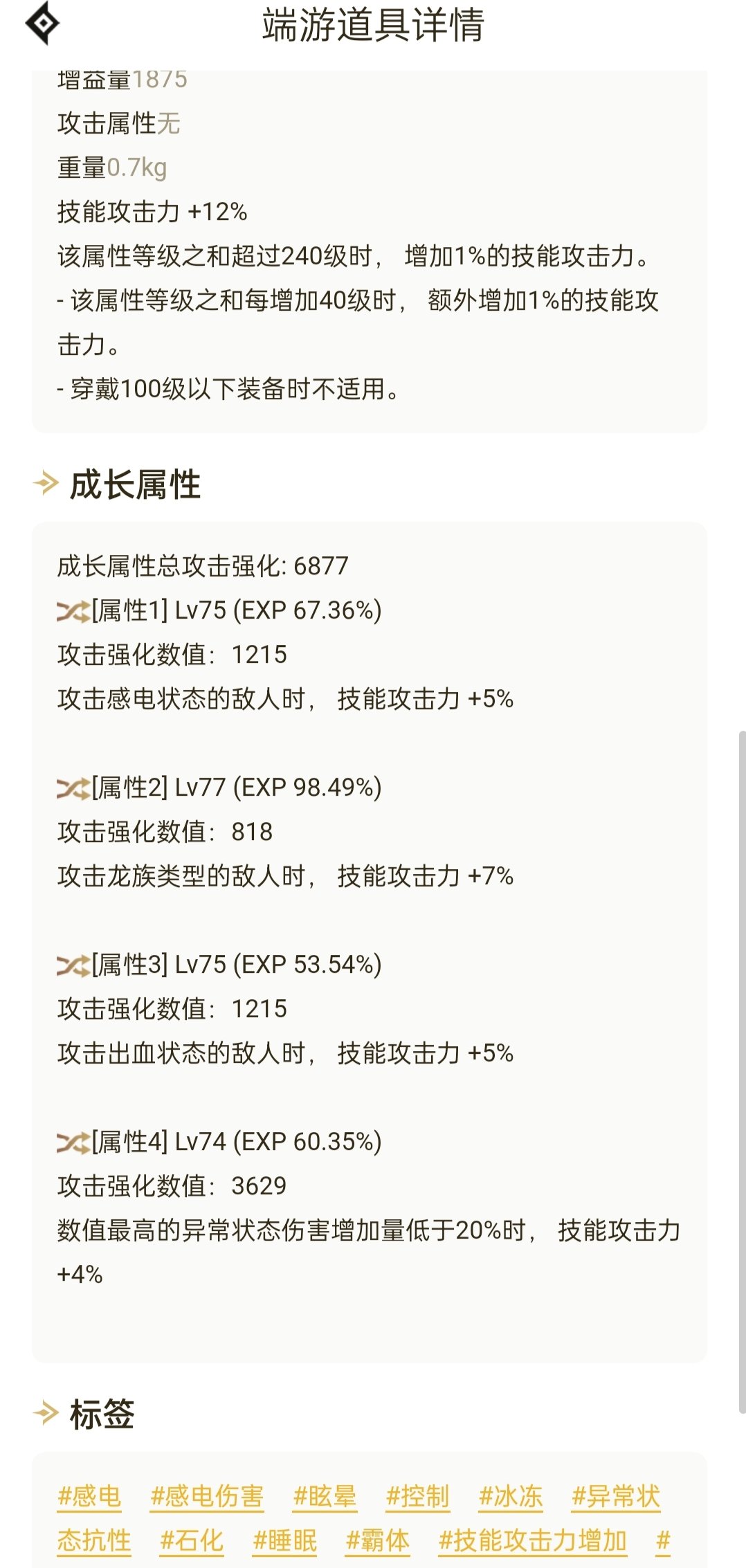Open the #感电 tag
The height and width of the screenshot is (1568, 746).
tap(89, 1497)
